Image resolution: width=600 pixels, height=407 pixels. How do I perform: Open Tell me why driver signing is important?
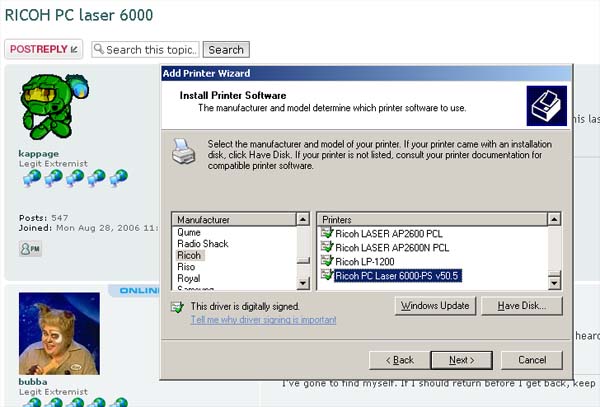click(264, 320)
